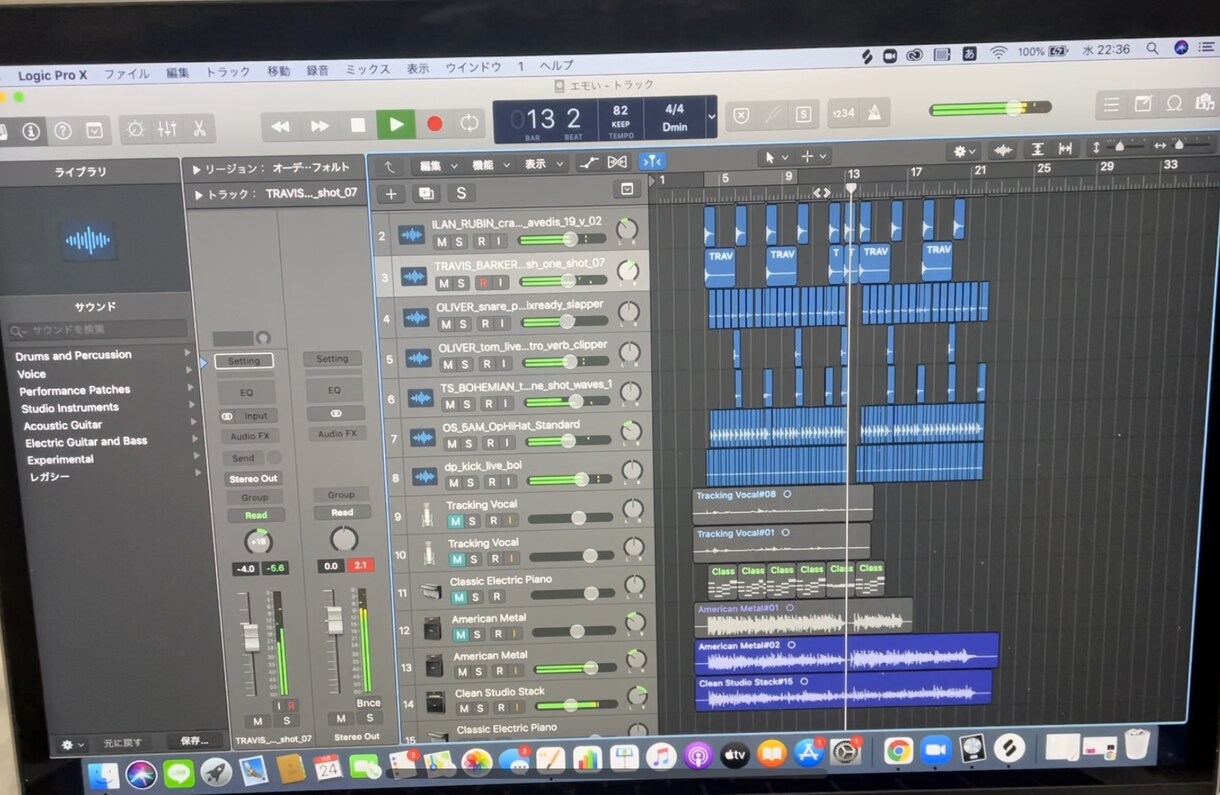Open the 編集 dropdown in tracks area
The image size is (1220, 795).
(437, 165)
